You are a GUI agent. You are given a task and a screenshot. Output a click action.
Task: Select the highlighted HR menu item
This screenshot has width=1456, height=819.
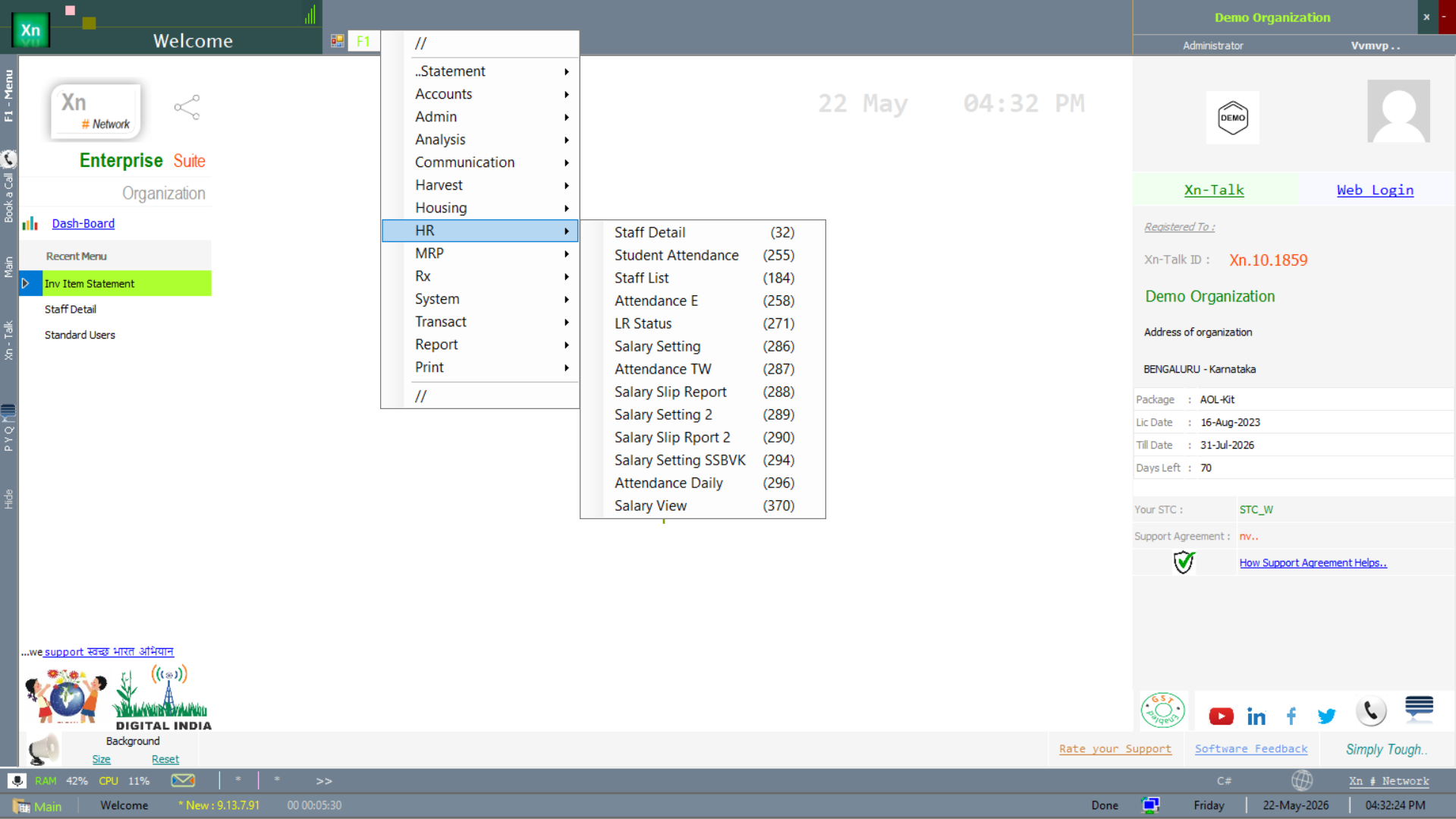pyautogui.click(x=480, y=231)
